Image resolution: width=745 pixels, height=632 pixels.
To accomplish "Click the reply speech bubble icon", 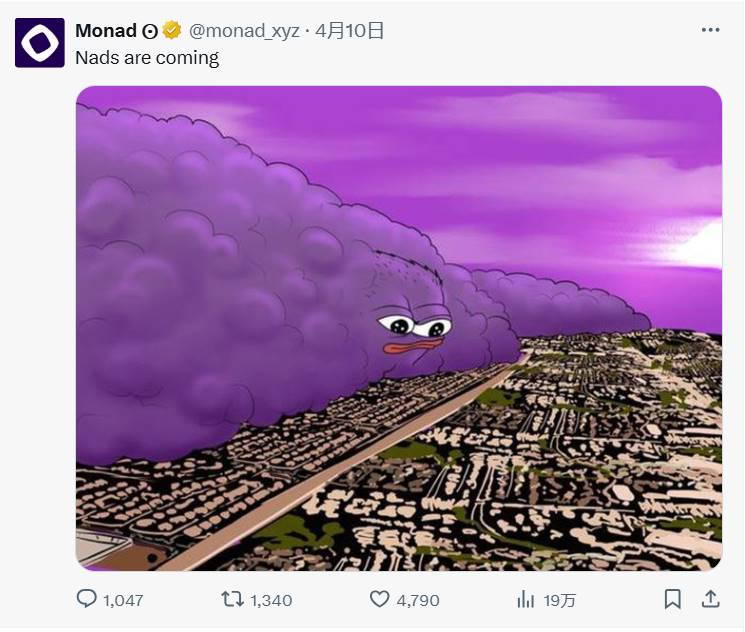I will 87,599.
